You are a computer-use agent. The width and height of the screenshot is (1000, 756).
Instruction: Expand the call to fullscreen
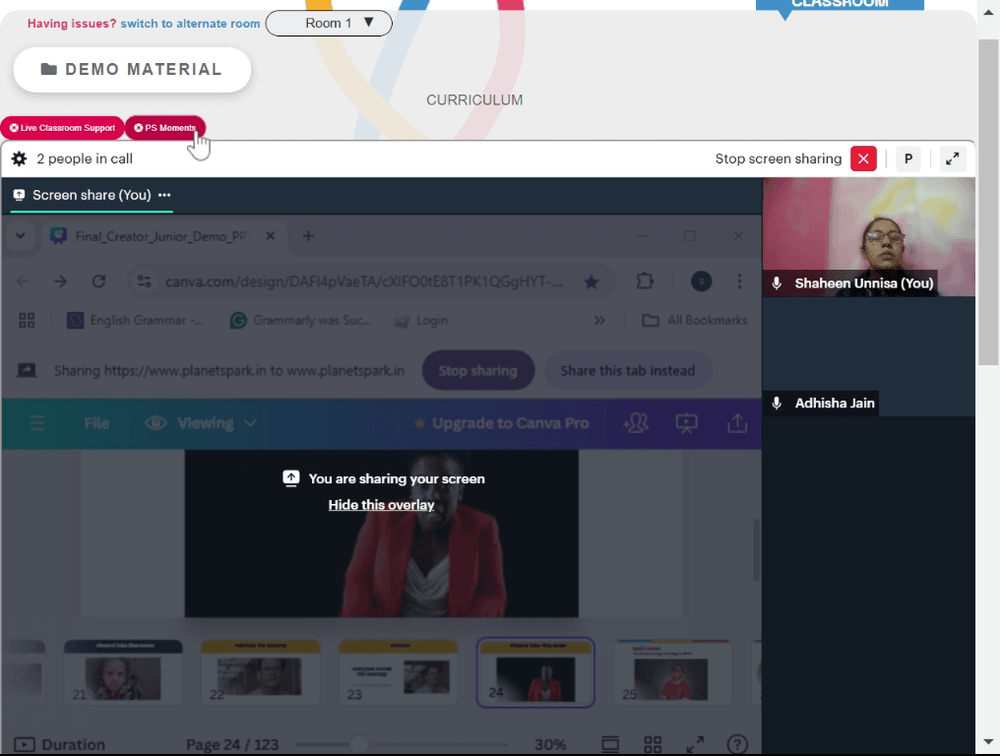click(952, 159)
